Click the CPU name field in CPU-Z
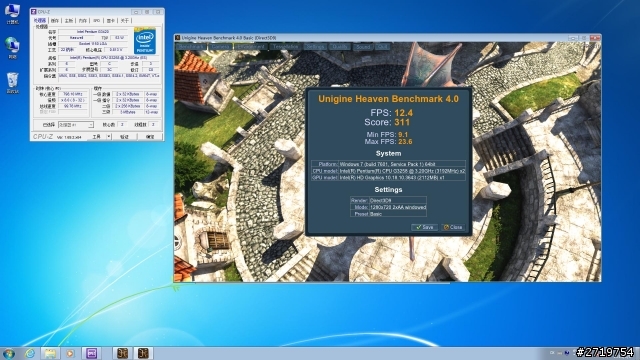 pyautogui.click(x=93, y=32)
